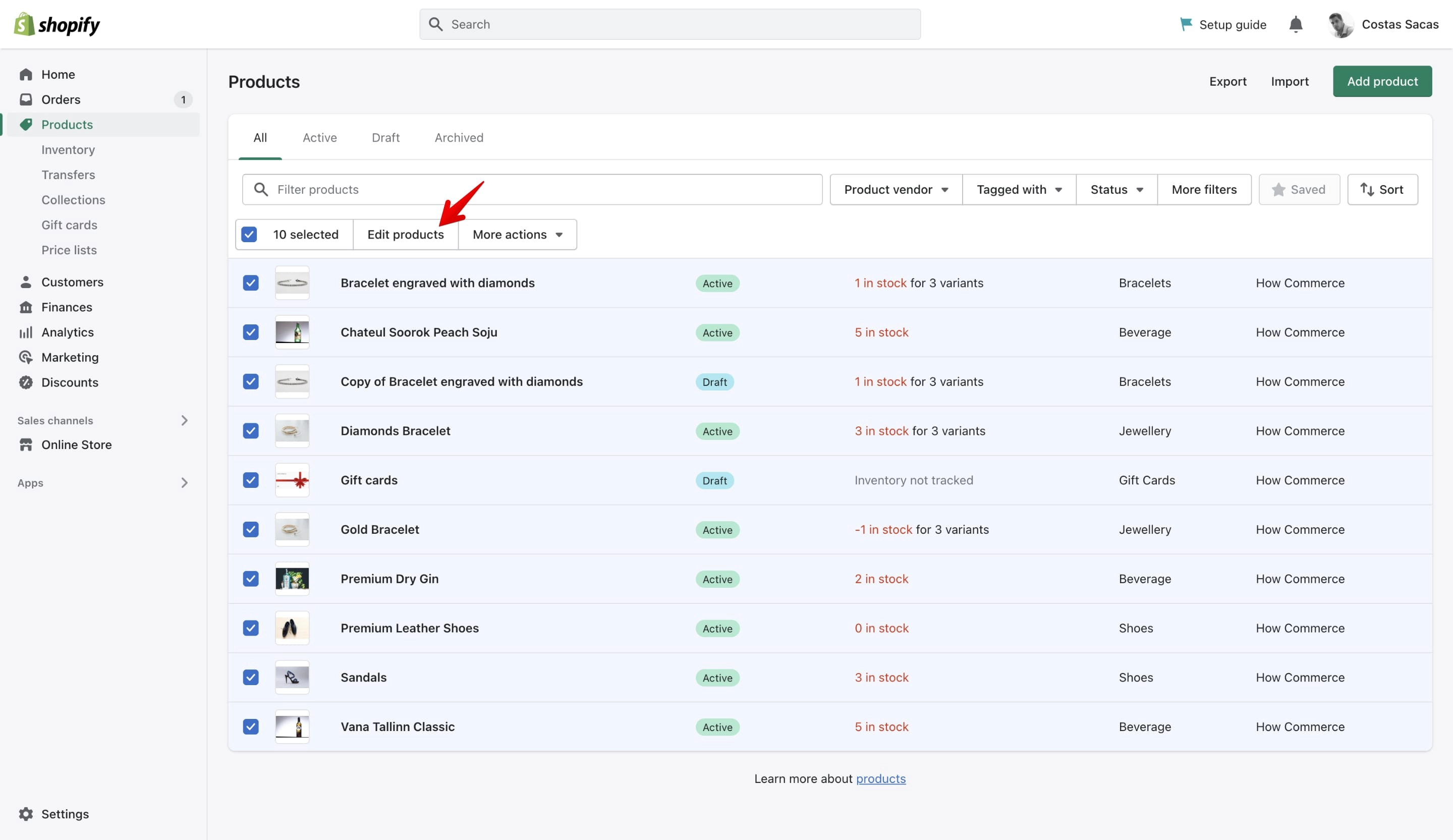Open More actions dropdown

pyautogui.click(x=517, y=234)
